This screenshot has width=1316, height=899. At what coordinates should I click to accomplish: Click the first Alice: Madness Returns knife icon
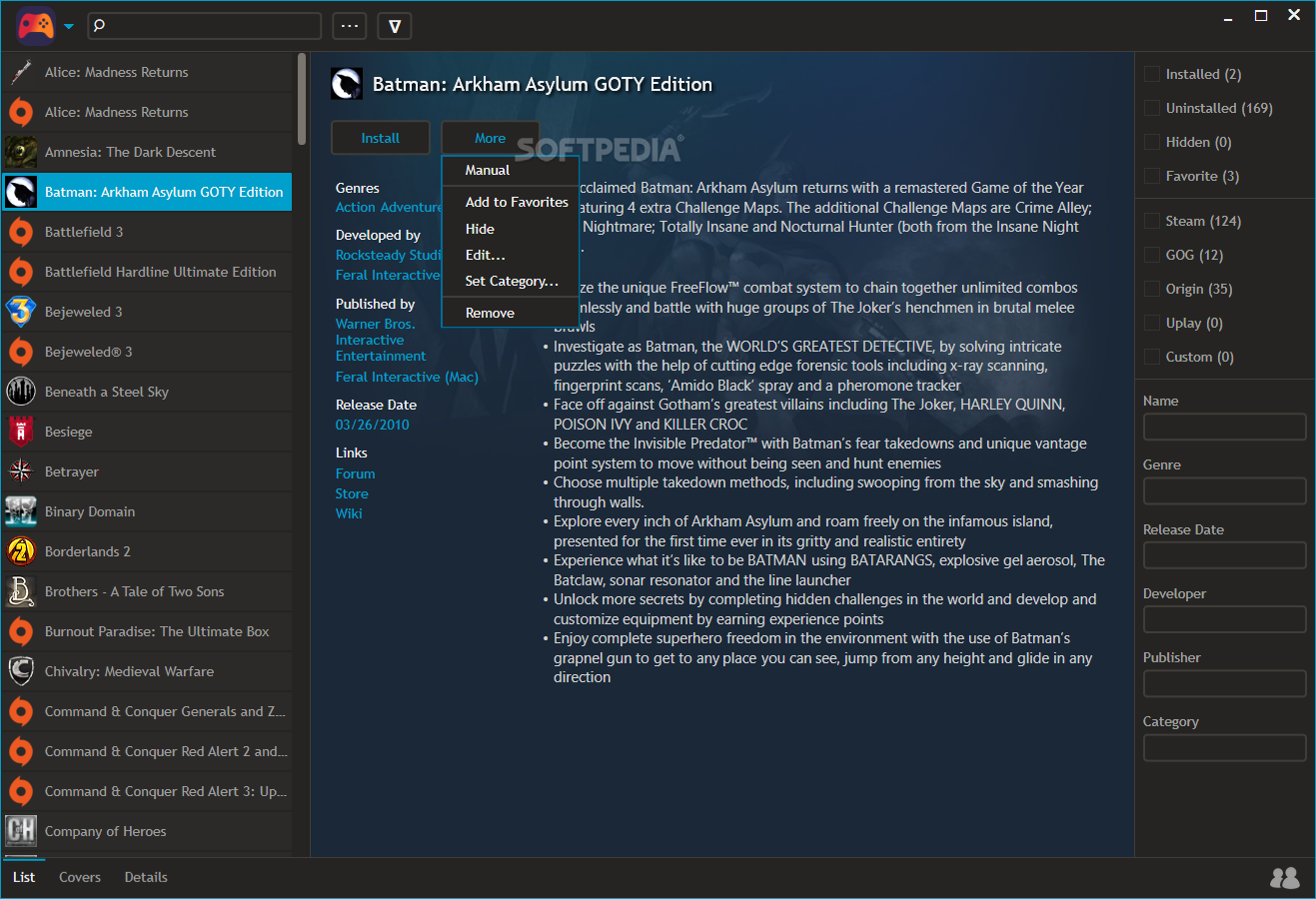[21, 72]
